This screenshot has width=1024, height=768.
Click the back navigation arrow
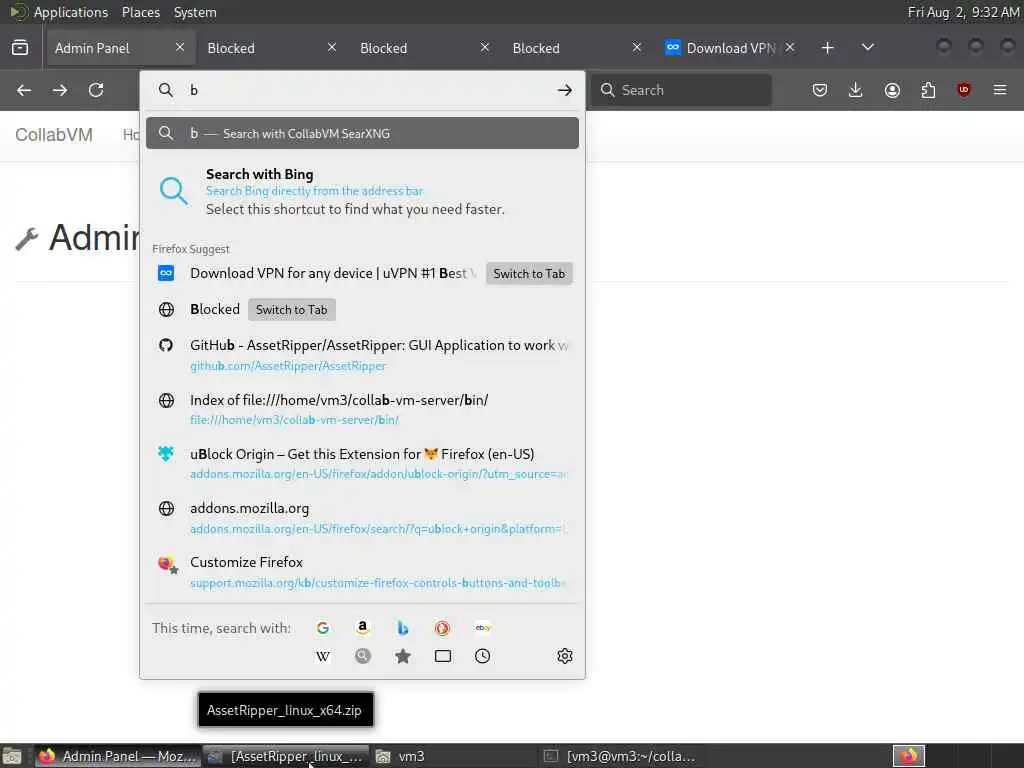pyautogui.click(x=24, y=90)
